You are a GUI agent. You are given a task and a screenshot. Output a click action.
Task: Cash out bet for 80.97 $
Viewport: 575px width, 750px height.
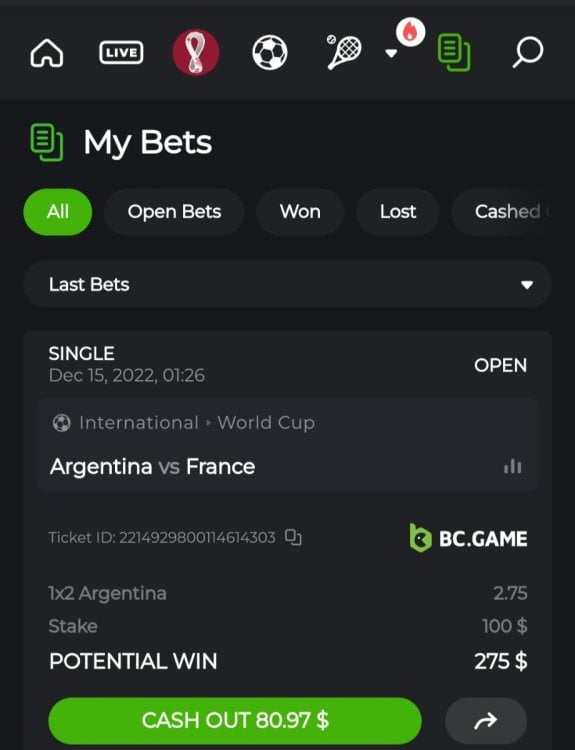[235, 720]
